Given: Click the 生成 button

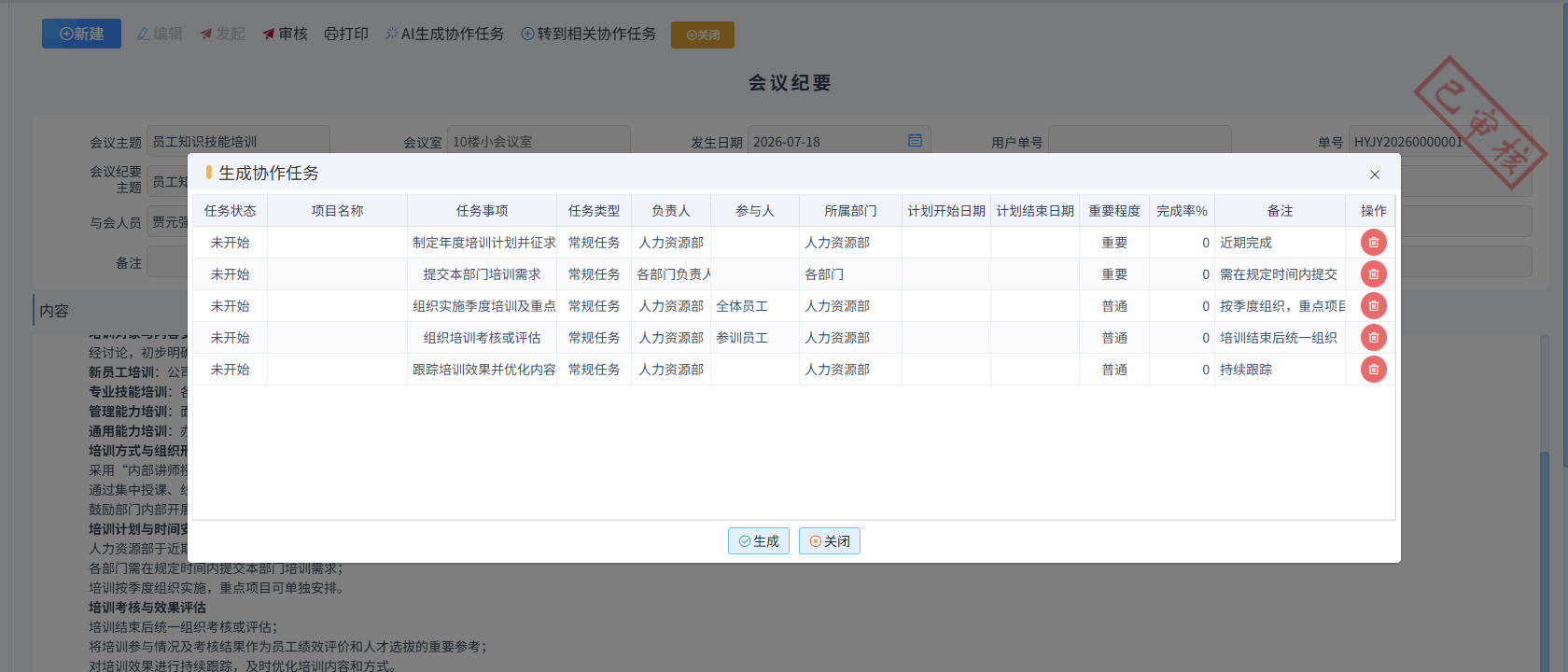Looking at the screenshot, I should 759,541.
